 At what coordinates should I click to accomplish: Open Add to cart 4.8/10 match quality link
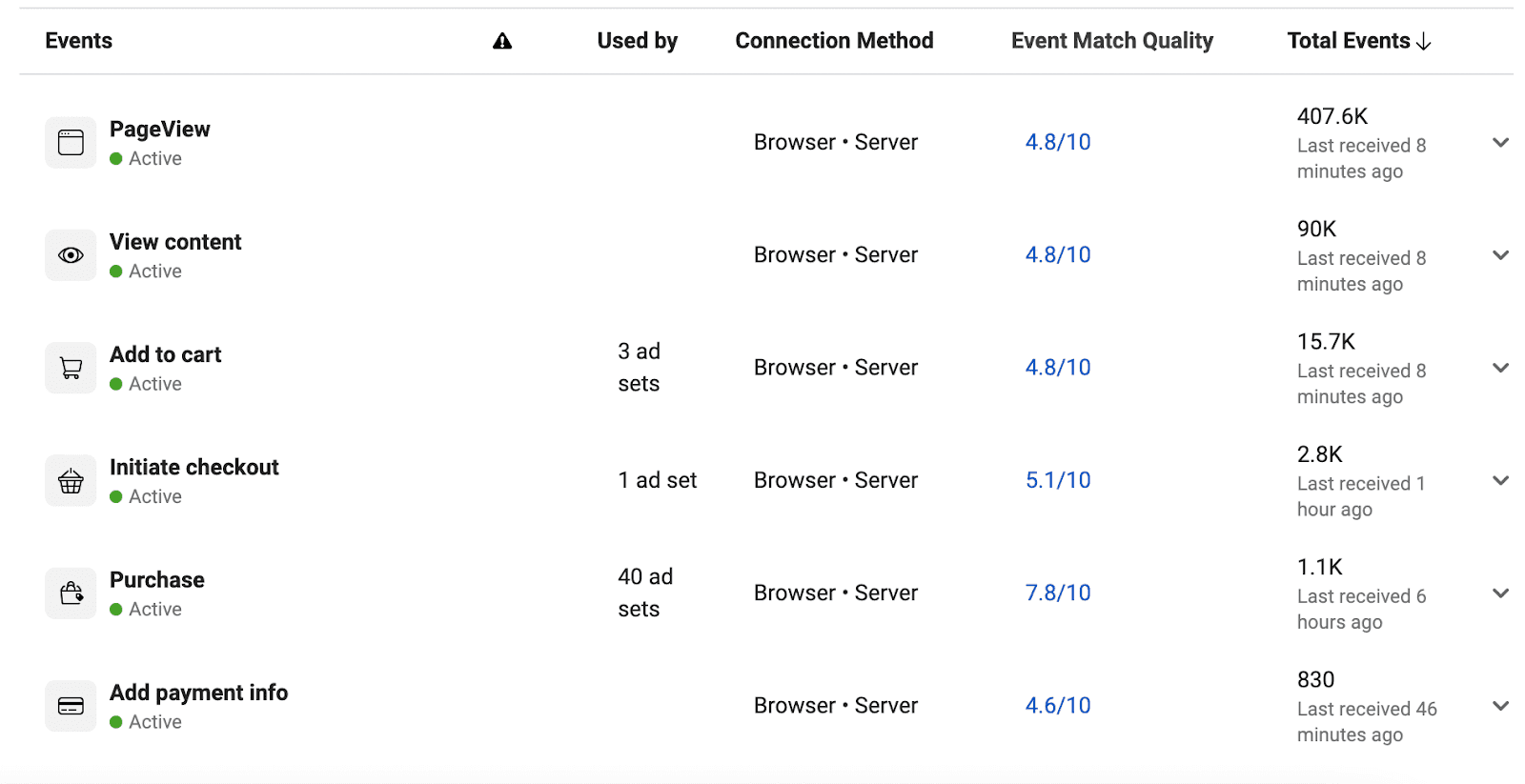[1058, 367]
